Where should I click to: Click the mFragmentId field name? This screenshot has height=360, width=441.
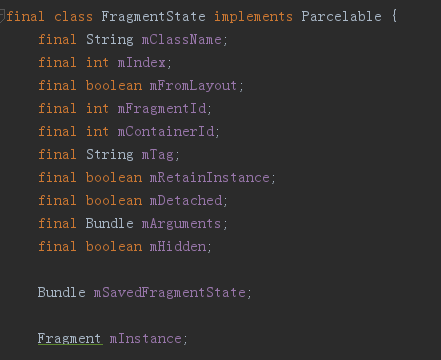click(162, 109)
